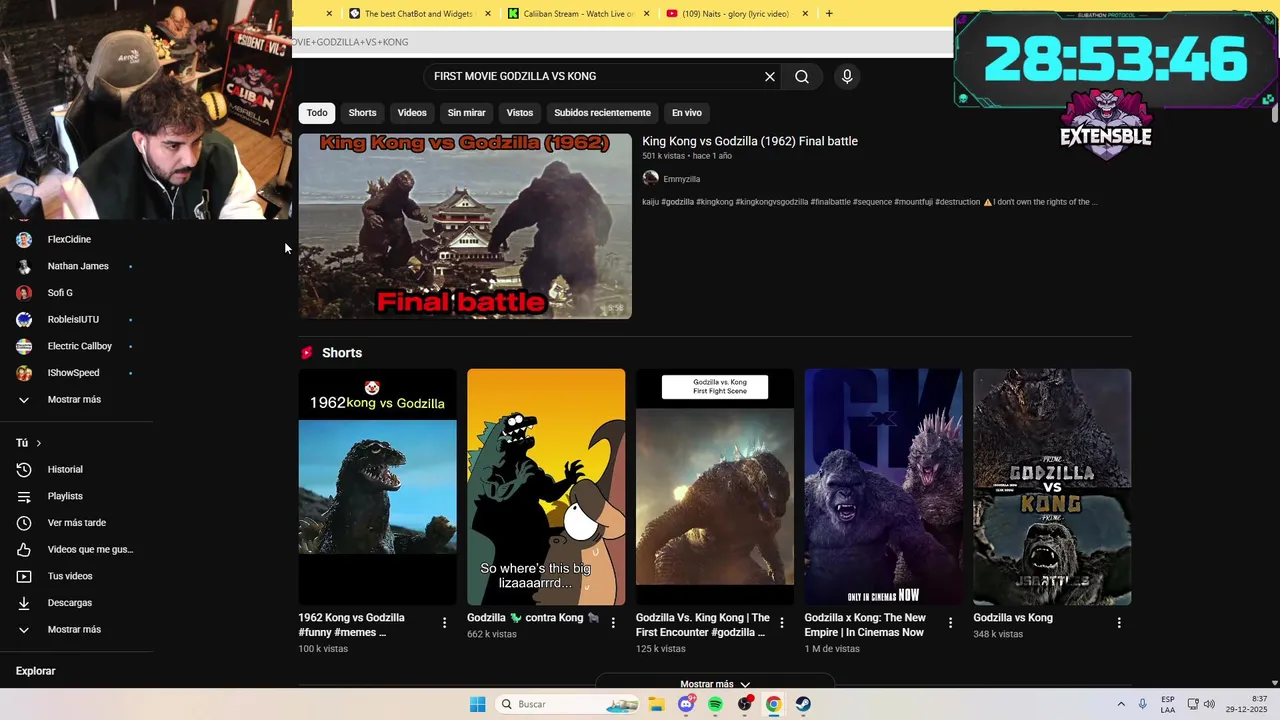Expand more Shorts with Mostrar más
Image resolution: width=1280 pixels, height=720 pixels.
click(714, 684)
